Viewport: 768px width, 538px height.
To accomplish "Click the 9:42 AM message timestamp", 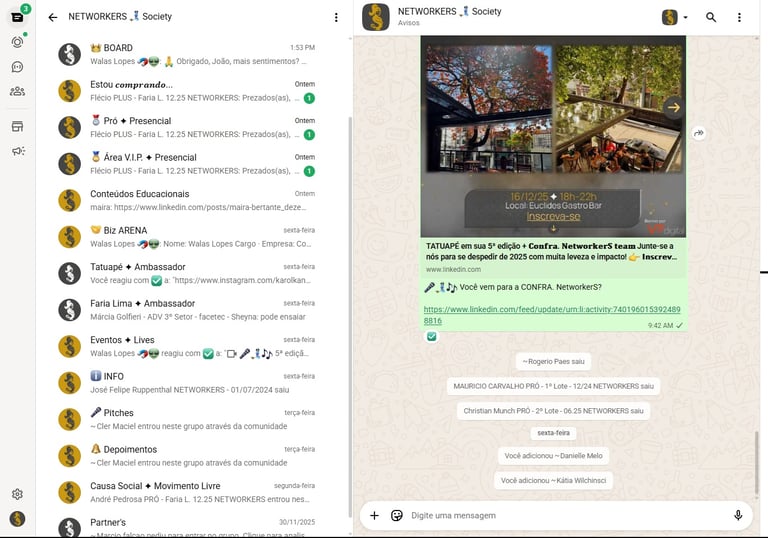I will click(660, 325).
